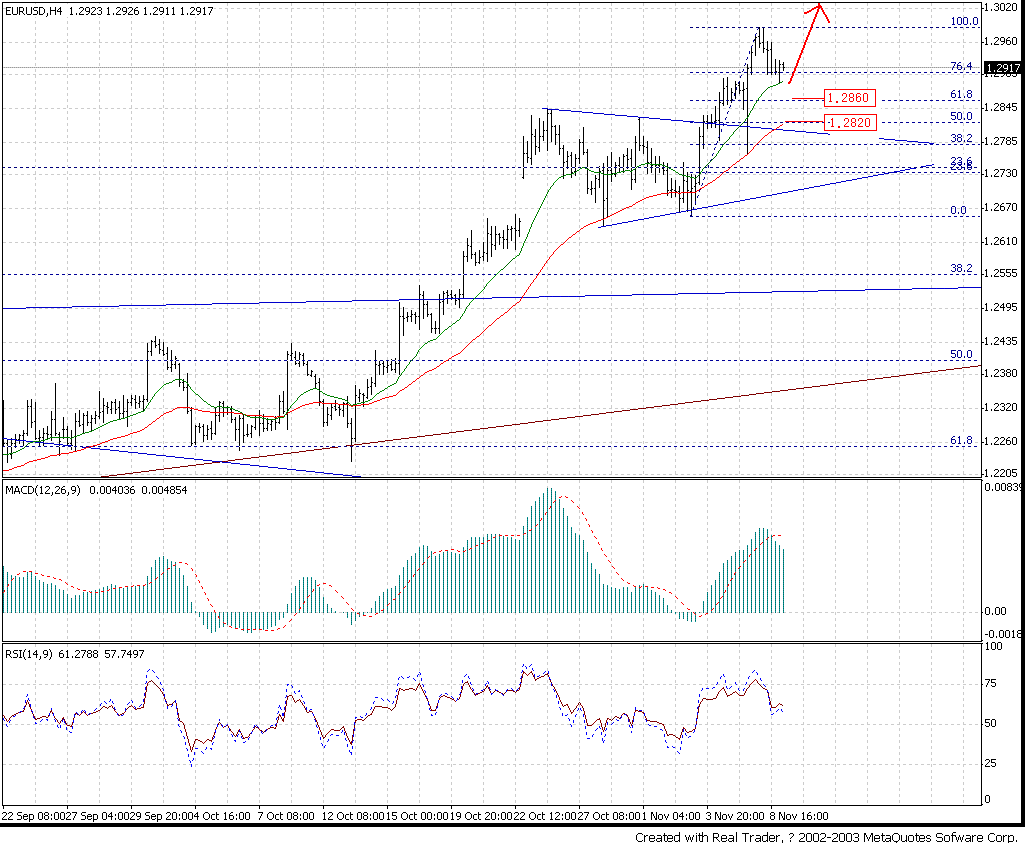Click the 1.2435 price axis value
Screen dimensions: 1025x843
1002,341
